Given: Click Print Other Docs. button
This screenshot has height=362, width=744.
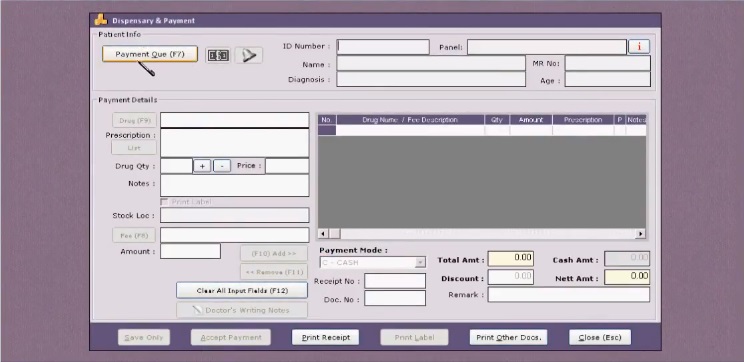Looking at the screenshot, I should pos(508,337).
